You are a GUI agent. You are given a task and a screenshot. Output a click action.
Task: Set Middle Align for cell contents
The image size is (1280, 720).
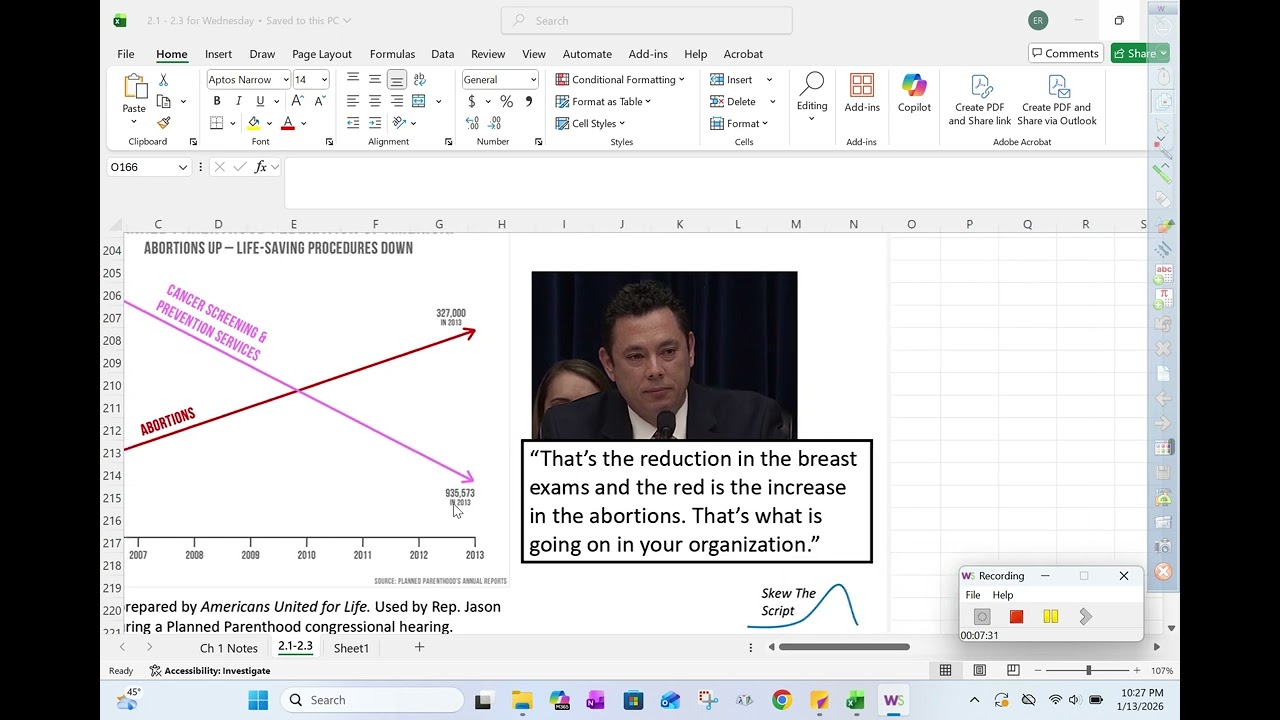pos(375,79)
